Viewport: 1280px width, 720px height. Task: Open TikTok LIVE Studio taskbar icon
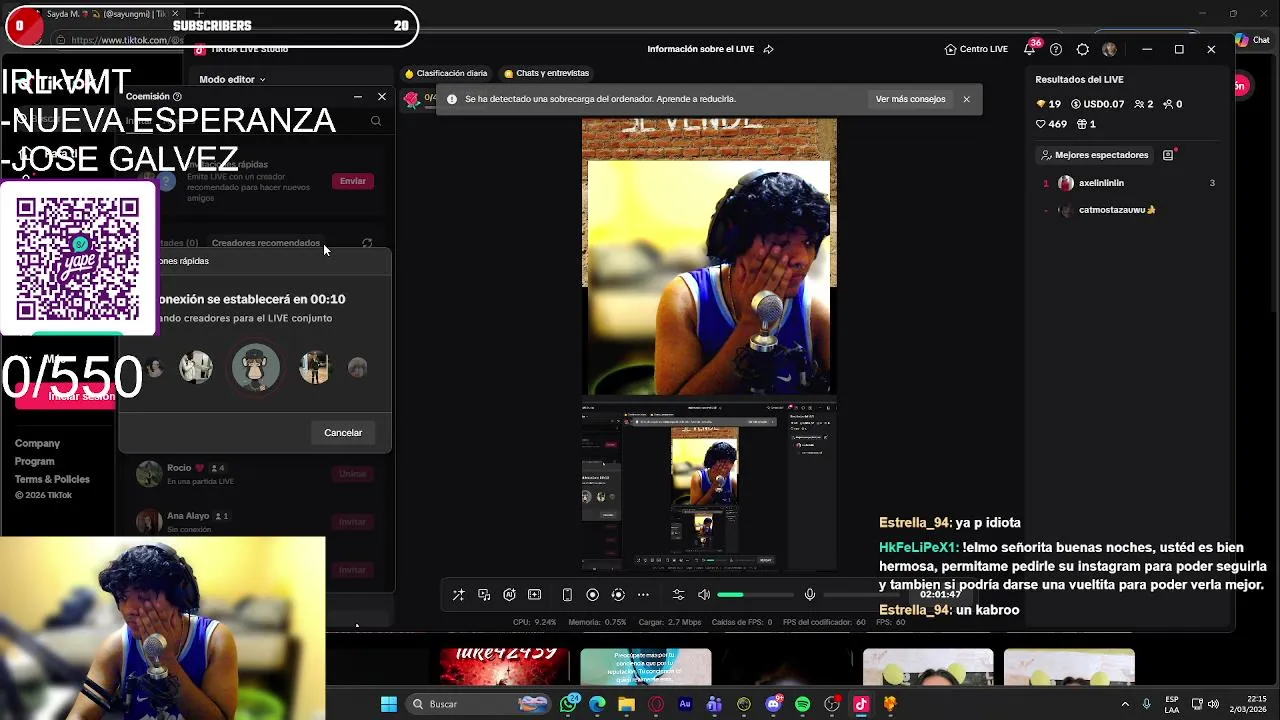click(x=861, y=704)
